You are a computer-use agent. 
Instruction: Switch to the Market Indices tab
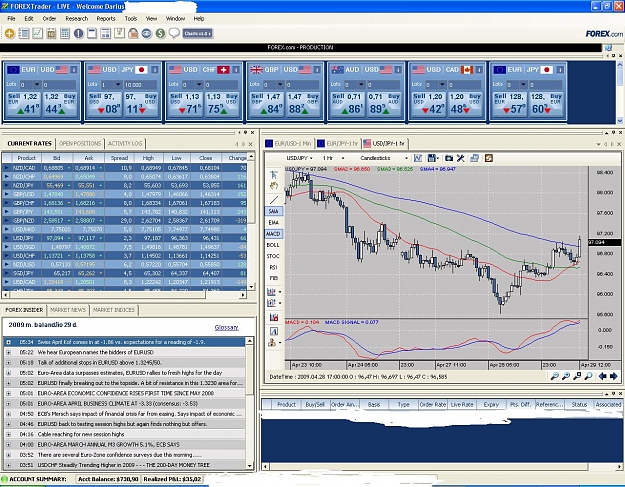(x=114, y=310)
